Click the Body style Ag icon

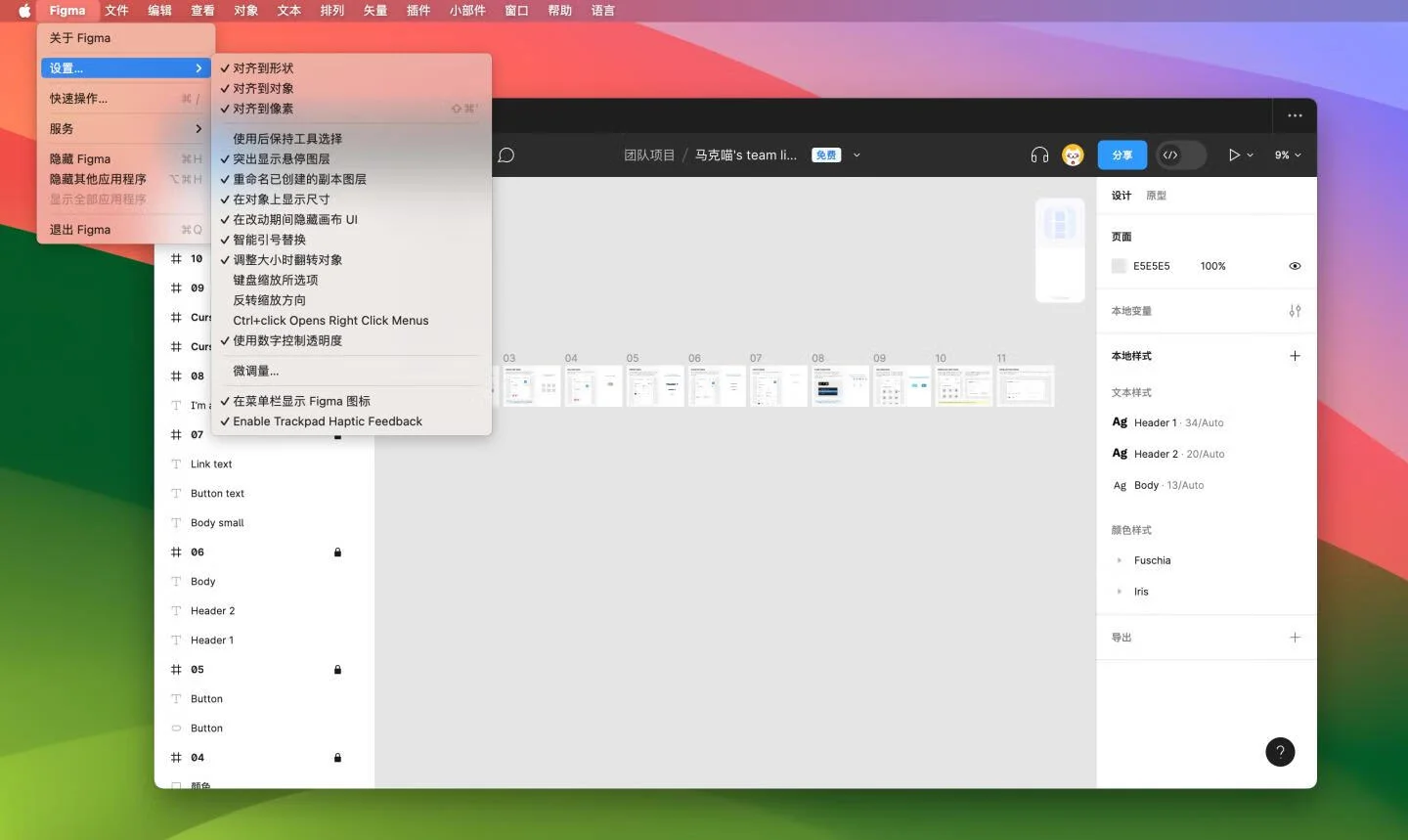tap(1120, 485)
